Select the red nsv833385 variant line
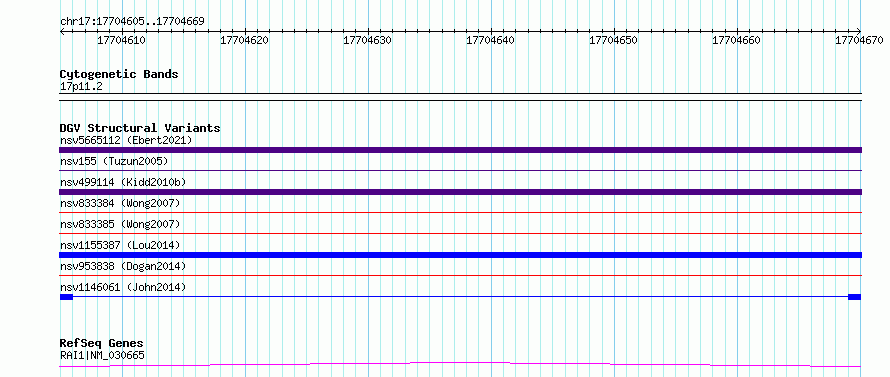 (460, 233)
